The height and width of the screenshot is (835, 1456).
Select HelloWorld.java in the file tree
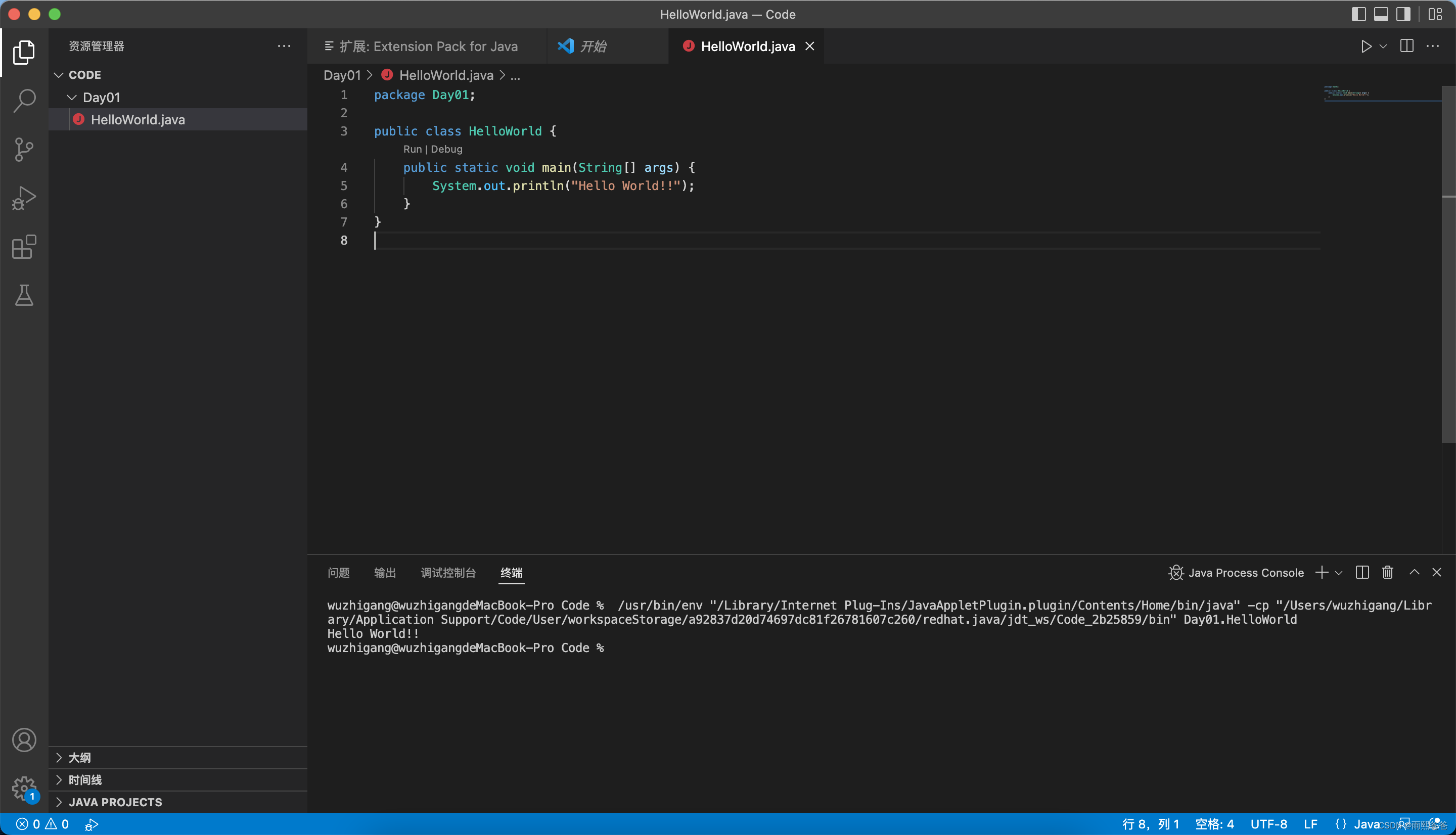[x=178, y=119]
